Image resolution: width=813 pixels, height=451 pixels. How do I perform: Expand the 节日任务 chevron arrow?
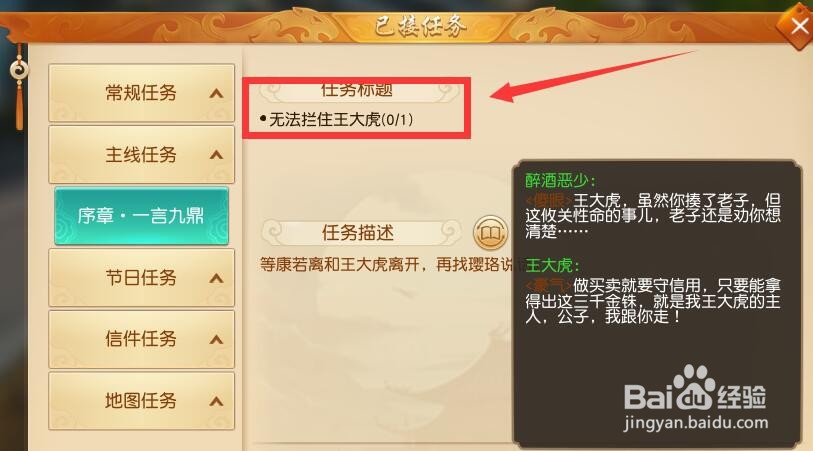(216, 278)
